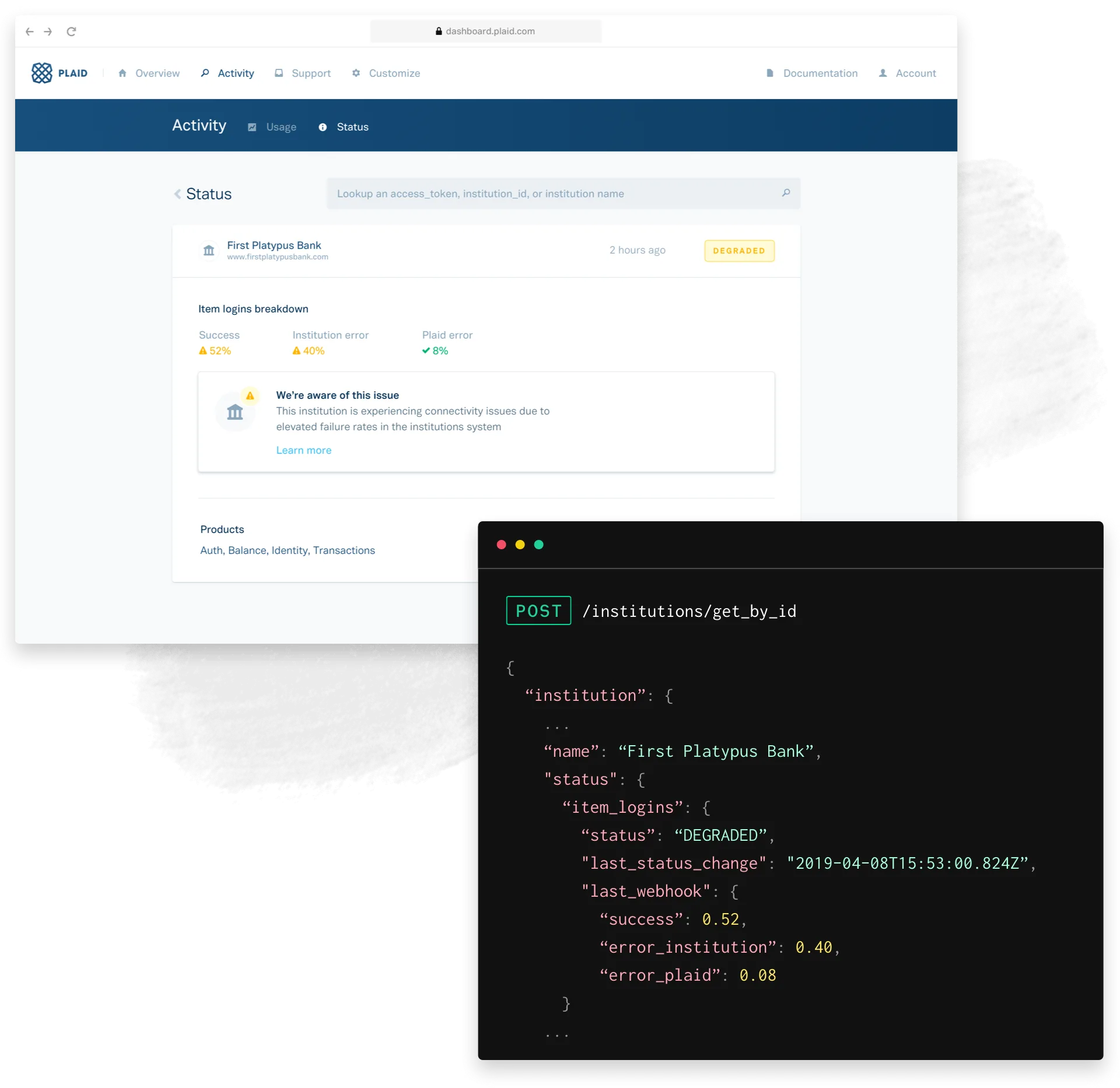Click the browser forward arrow

pyautogui.click(x=48, y=31)
